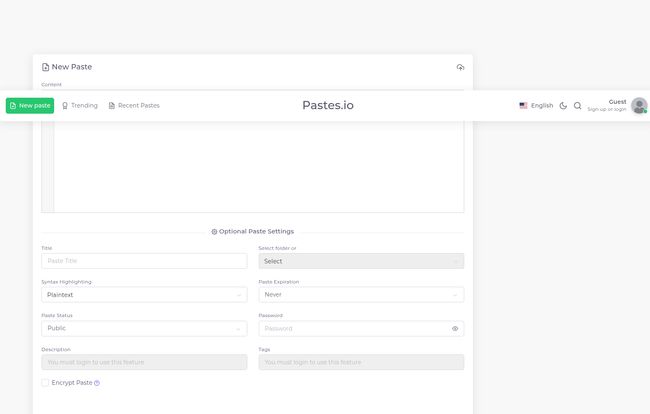The width and height of the screenshot is (650, 414).
Task: Open Recent Pastes from navigation bar
Action: pyautogui.click(x=134, y=106)
